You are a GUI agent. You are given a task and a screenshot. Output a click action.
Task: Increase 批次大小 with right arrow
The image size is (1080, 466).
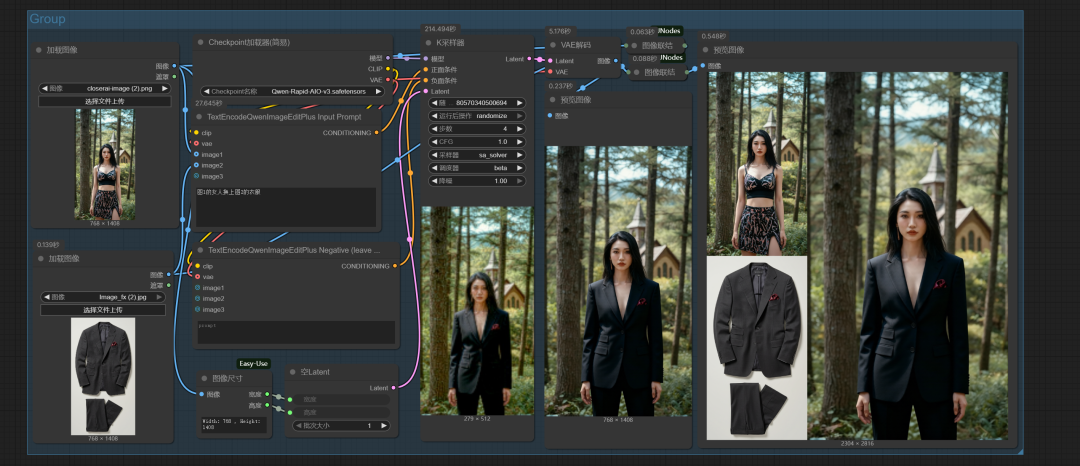coord(384,426)
